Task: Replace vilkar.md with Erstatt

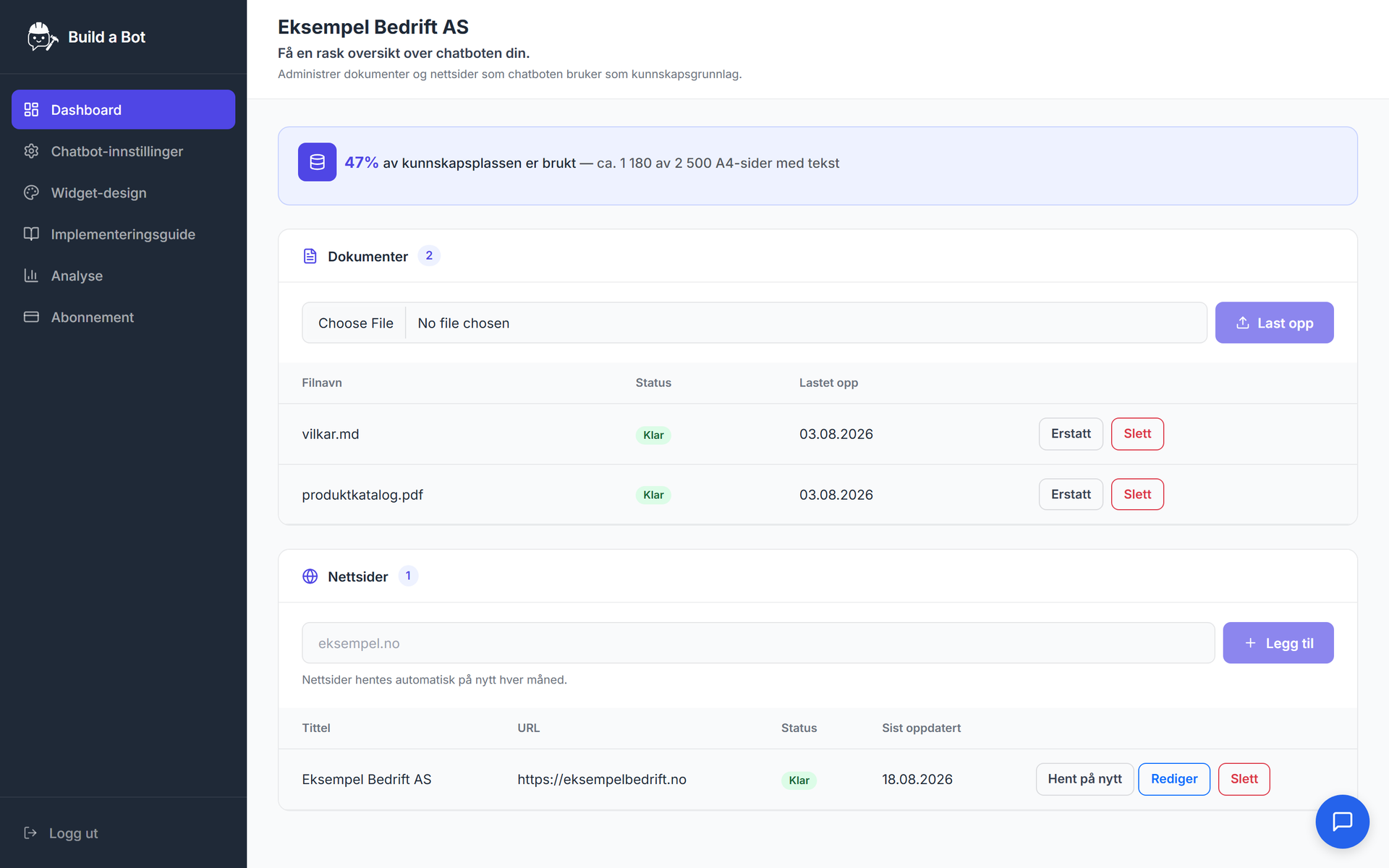Action: 1071,434
